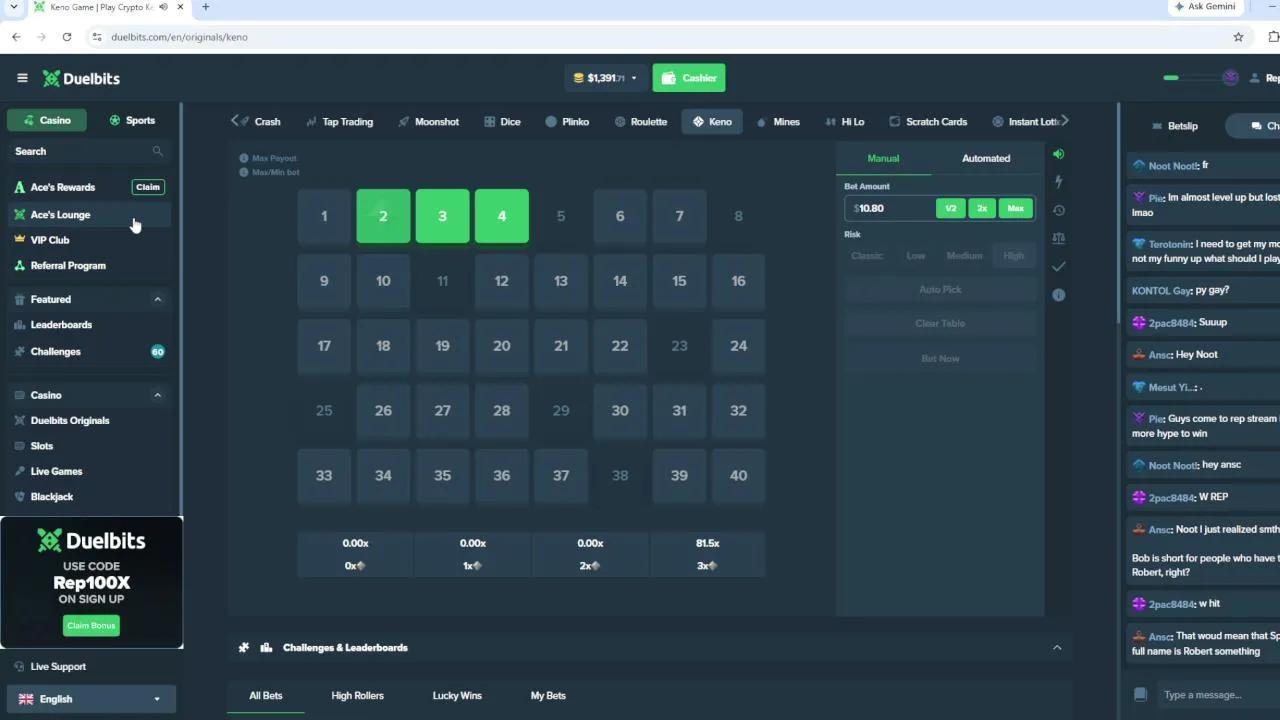Click the chat message input field
The image size is (1280, 720).
point(1218,695)
